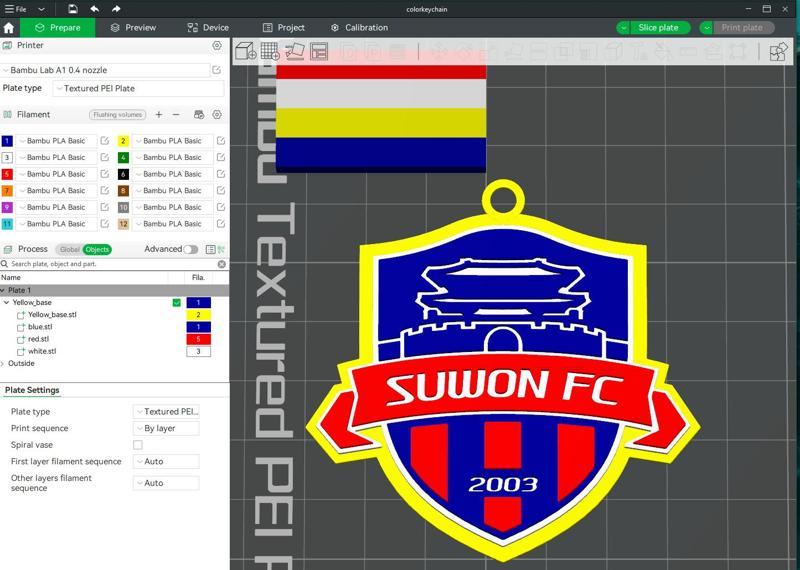This screenshot has height=570, width=800.
Task: Add a filament with plus icon
Action: pyautogui.click(x=159, y=115)
